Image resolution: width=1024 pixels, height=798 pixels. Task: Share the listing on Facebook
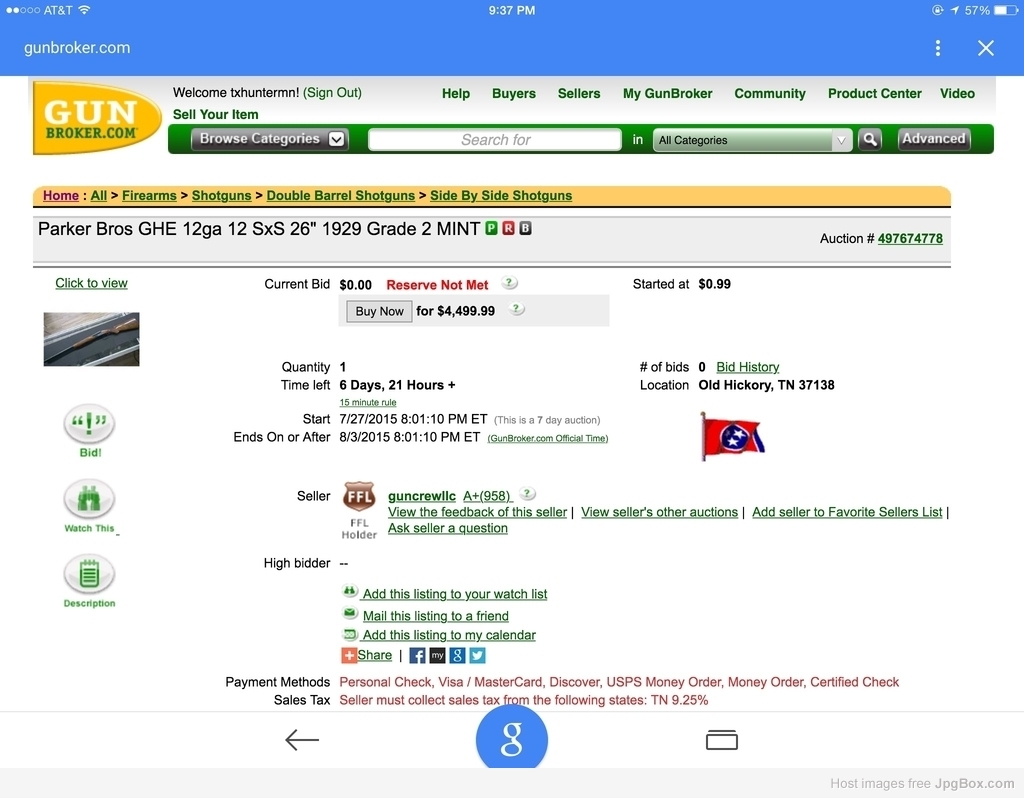417,655
